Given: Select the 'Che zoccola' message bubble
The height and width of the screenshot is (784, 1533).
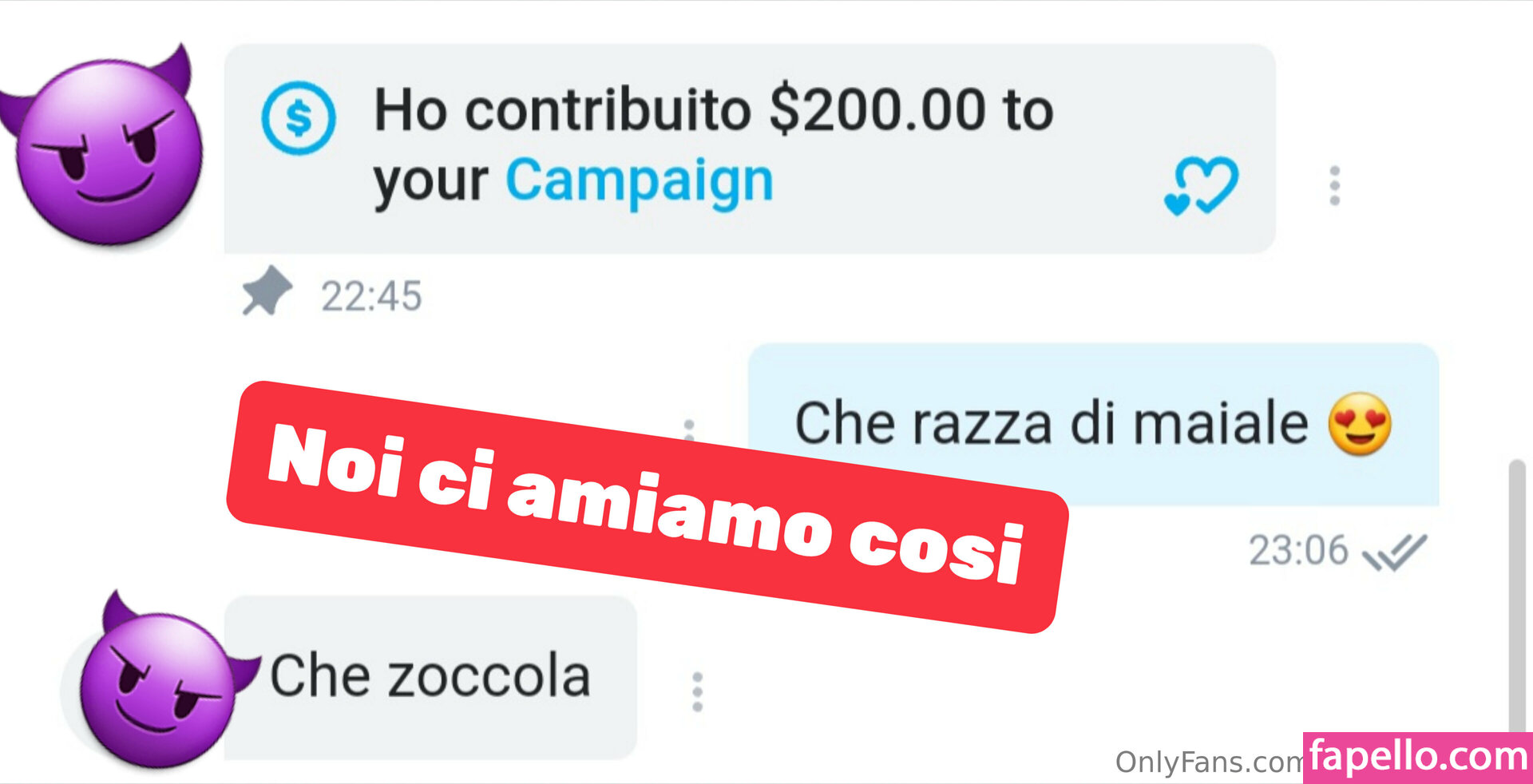Looking at the screenshot, I should (430, 677).
